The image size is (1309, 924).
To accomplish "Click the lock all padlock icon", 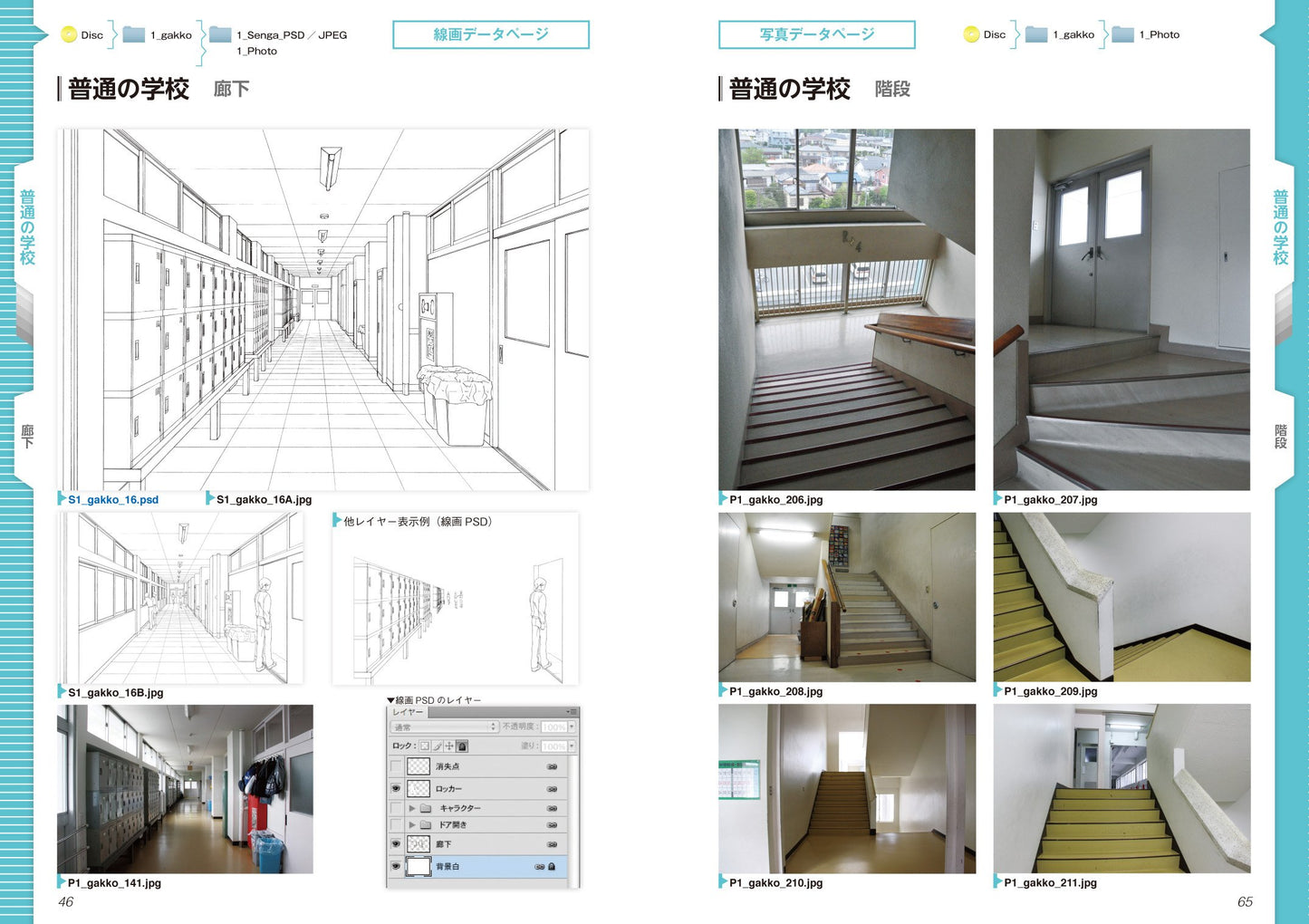I will tap(462, 746).
